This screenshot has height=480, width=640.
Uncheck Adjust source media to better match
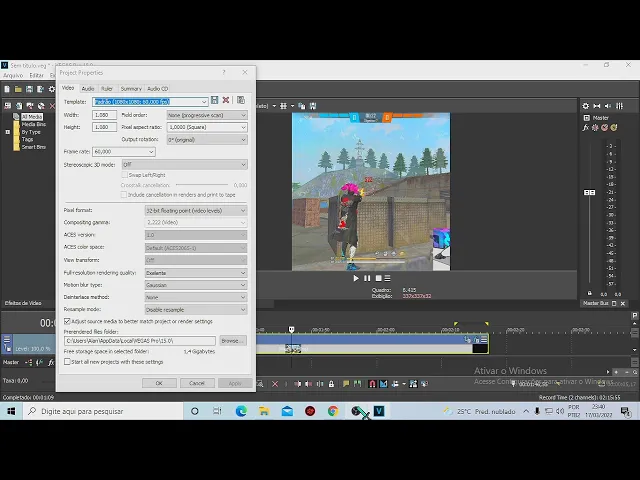tap(67, 321)
